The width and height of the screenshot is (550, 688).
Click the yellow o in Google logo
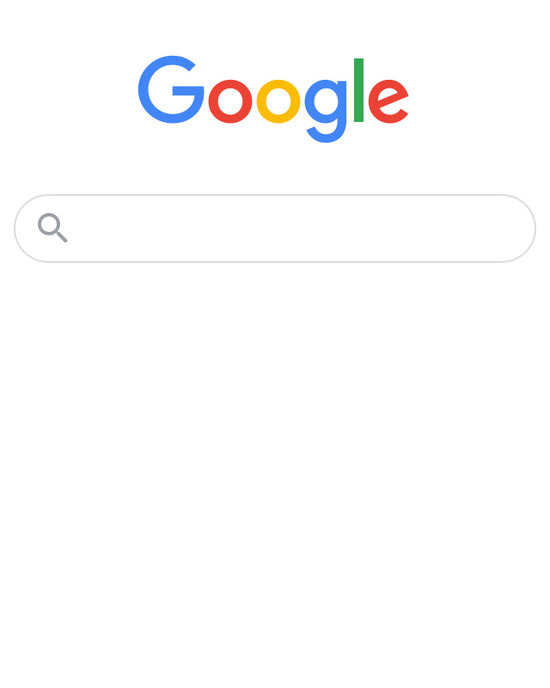coord(278,101)
